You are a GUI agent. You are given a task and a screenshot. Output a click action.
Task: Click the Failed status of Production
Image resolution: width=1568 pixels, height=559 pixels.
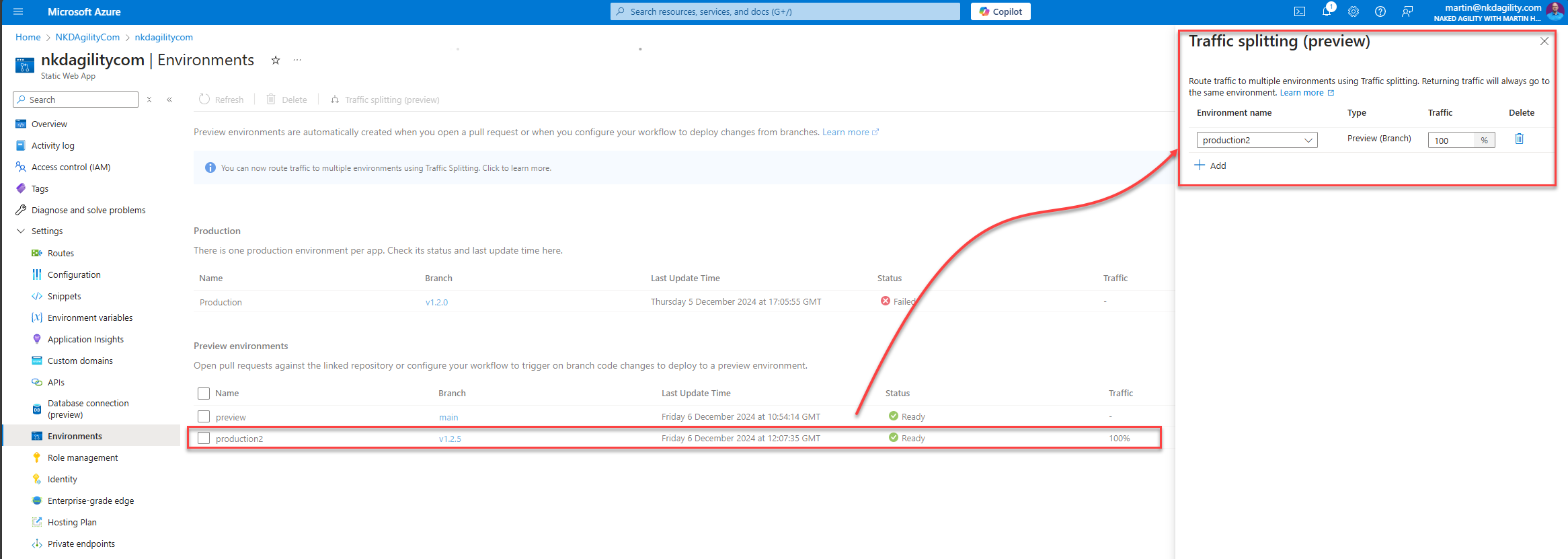click(898, 301)
